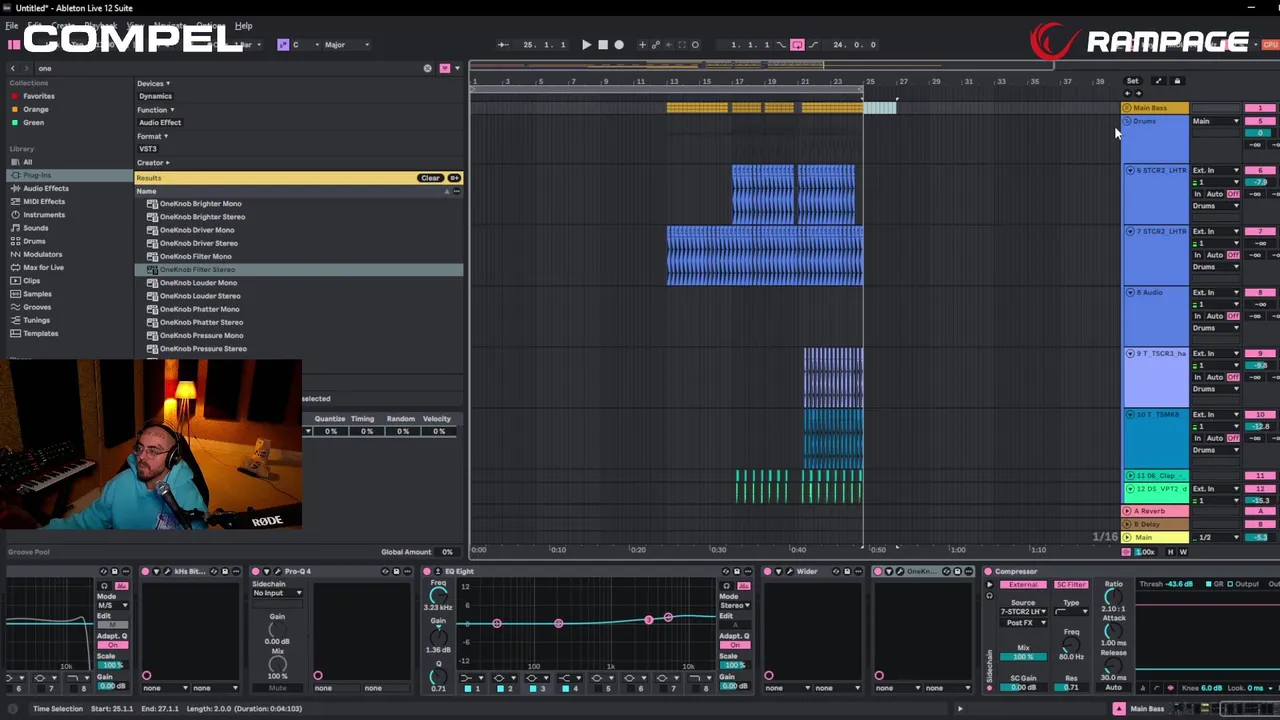Open the Help menu

pos(243,25)
